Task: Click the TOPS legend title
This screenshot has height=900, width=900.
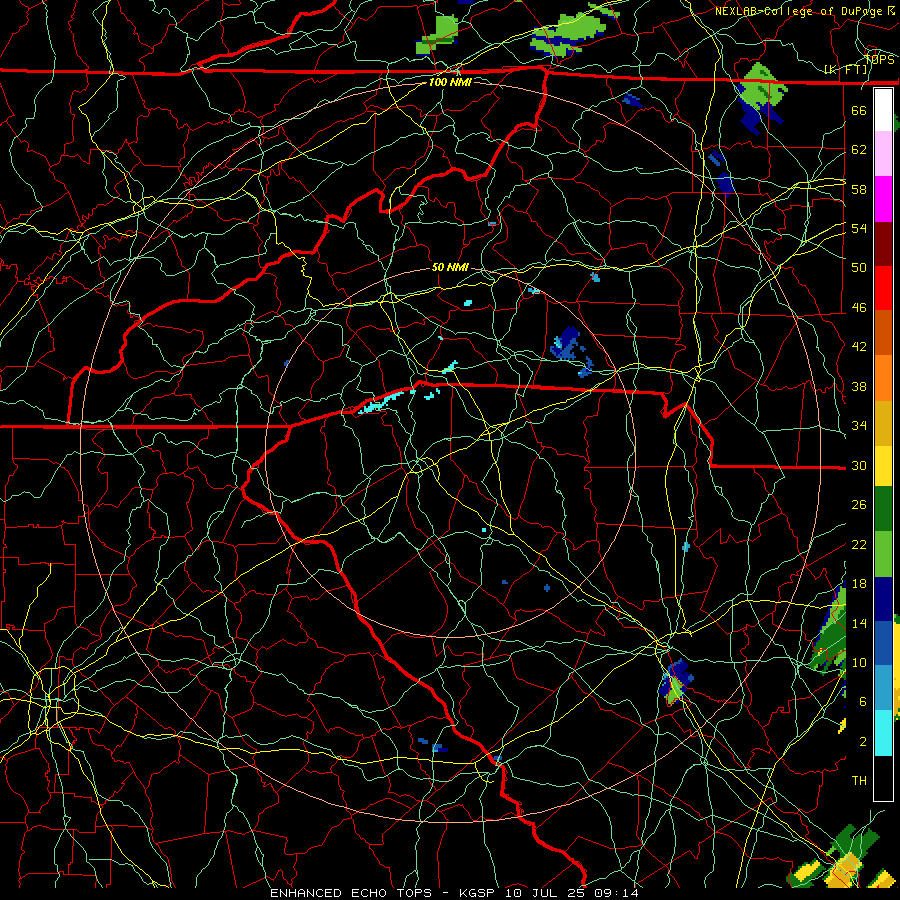Action: click(x=880, y=59)
